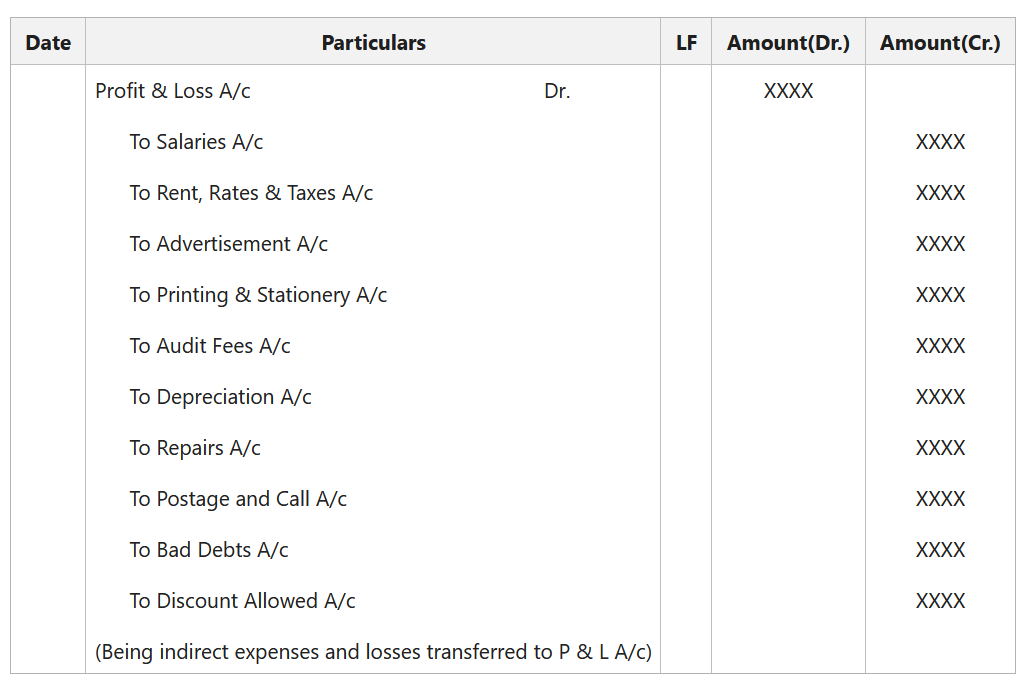Screen dimensions: 1027x683
Task: Click the Dr. label beside Profit & Loss
Action: point(557,91)
